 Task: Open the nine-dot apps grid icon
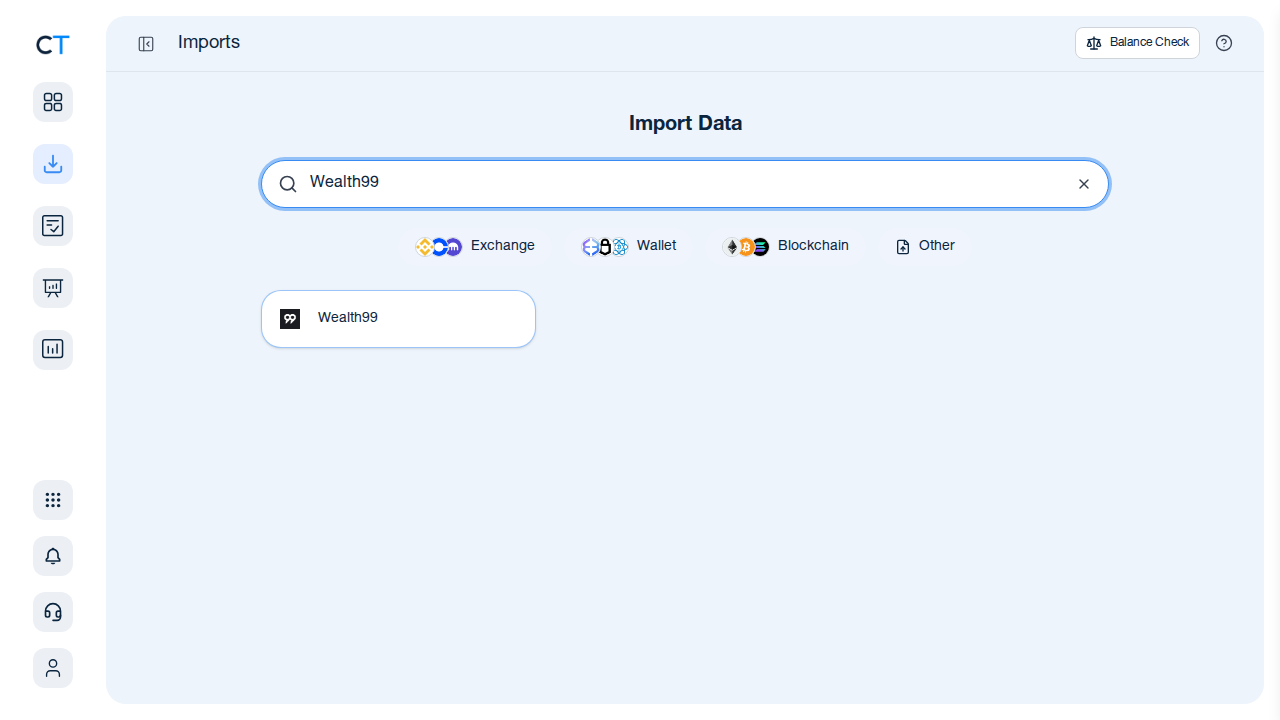[x=53, y=500]
